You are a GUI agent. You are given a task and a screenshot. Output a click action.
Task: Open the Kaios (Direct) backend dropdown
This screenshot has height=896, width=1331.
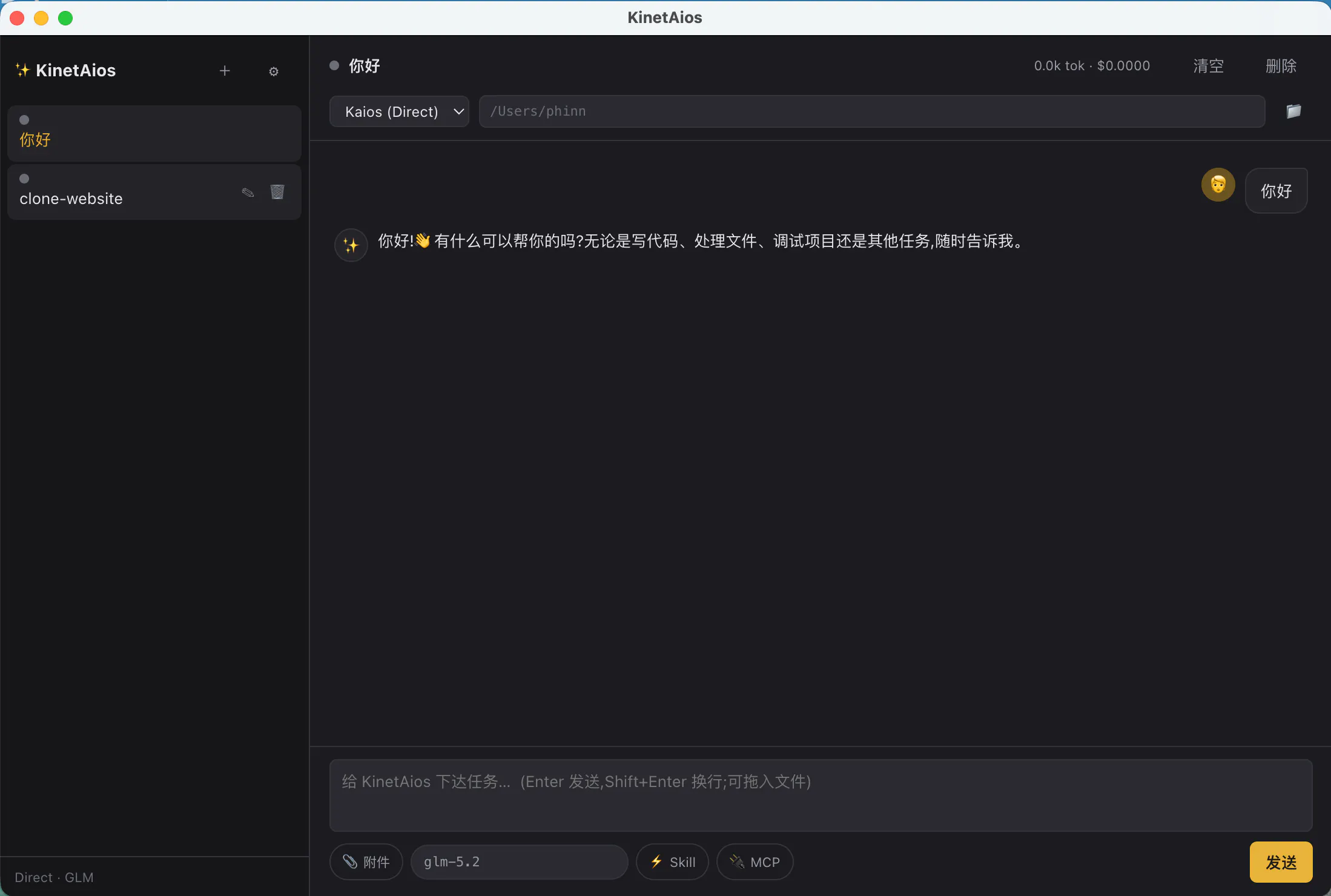(x=399, y=111)
